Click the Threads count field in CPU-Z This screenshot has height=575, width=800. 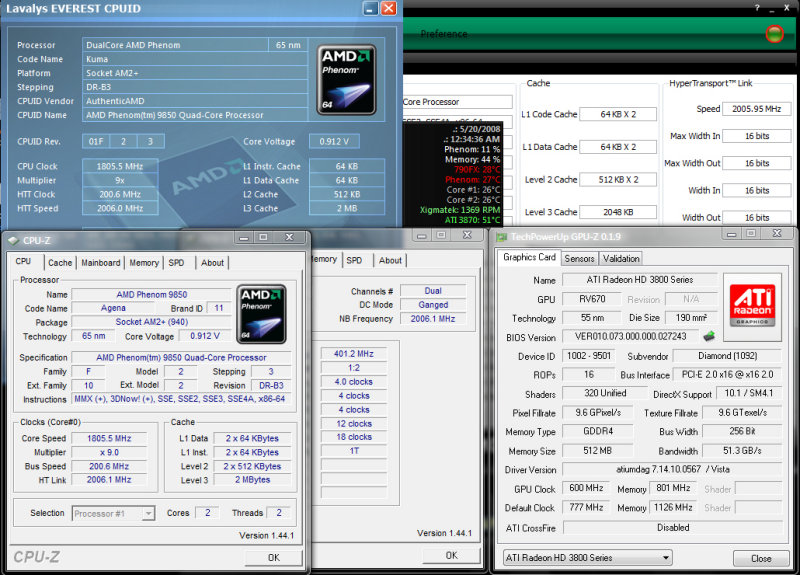pyautogui.click(x=279, y=513)
